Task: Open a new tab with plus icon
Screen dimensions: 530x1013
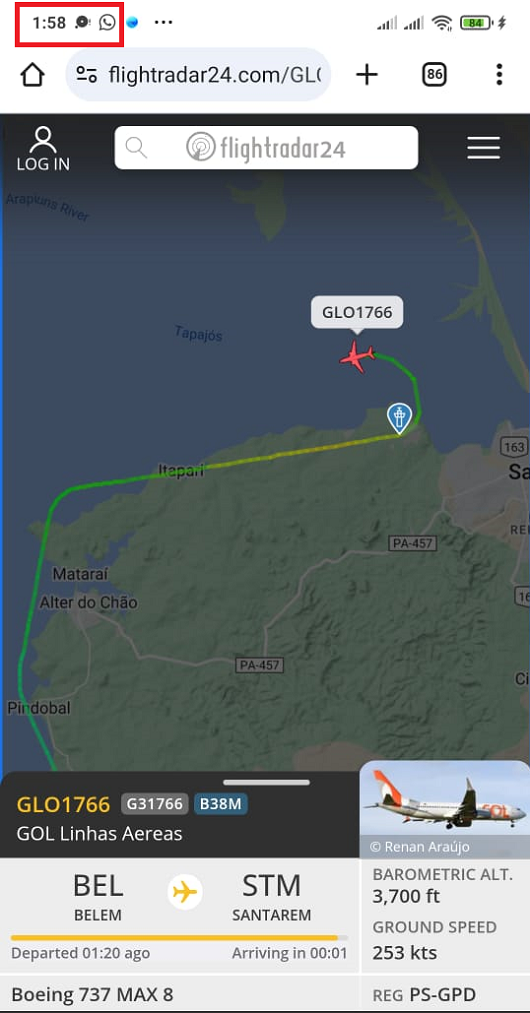Action: (366, 75)
